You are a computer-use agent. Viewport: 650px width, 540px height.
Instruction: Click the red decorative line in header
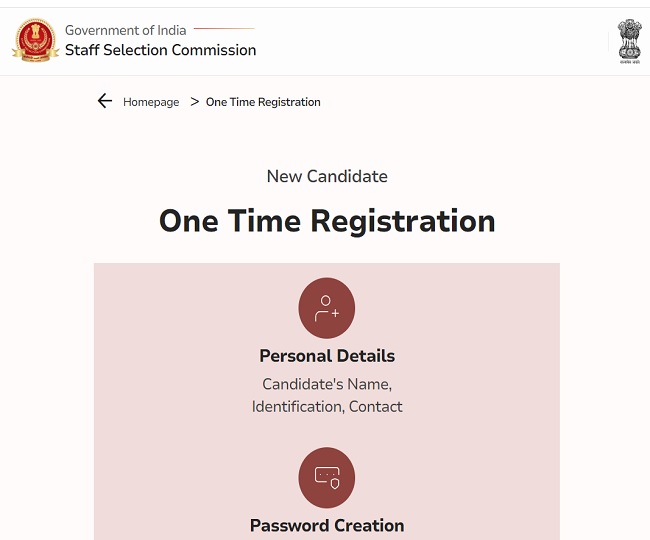click(224, 29)
